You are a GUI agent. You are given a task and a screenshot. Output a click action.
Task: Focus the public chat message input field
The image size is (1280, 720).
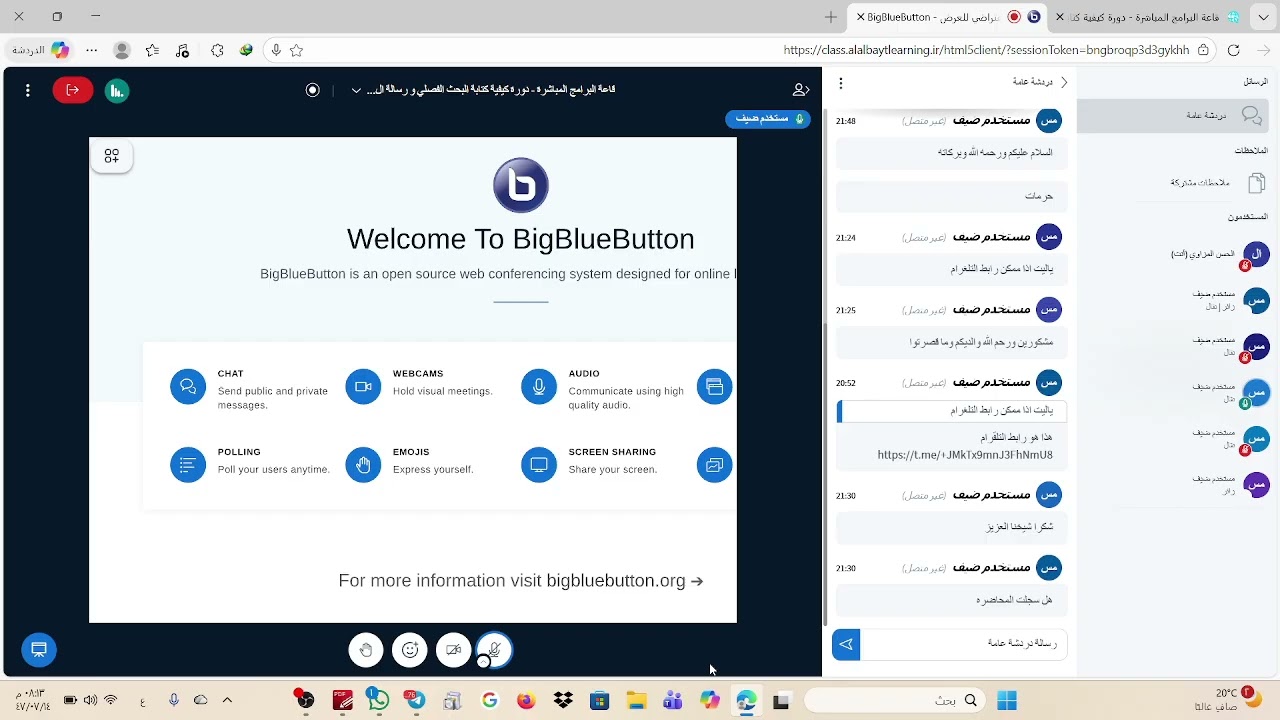pyautogui.click(x=963, y=644)
